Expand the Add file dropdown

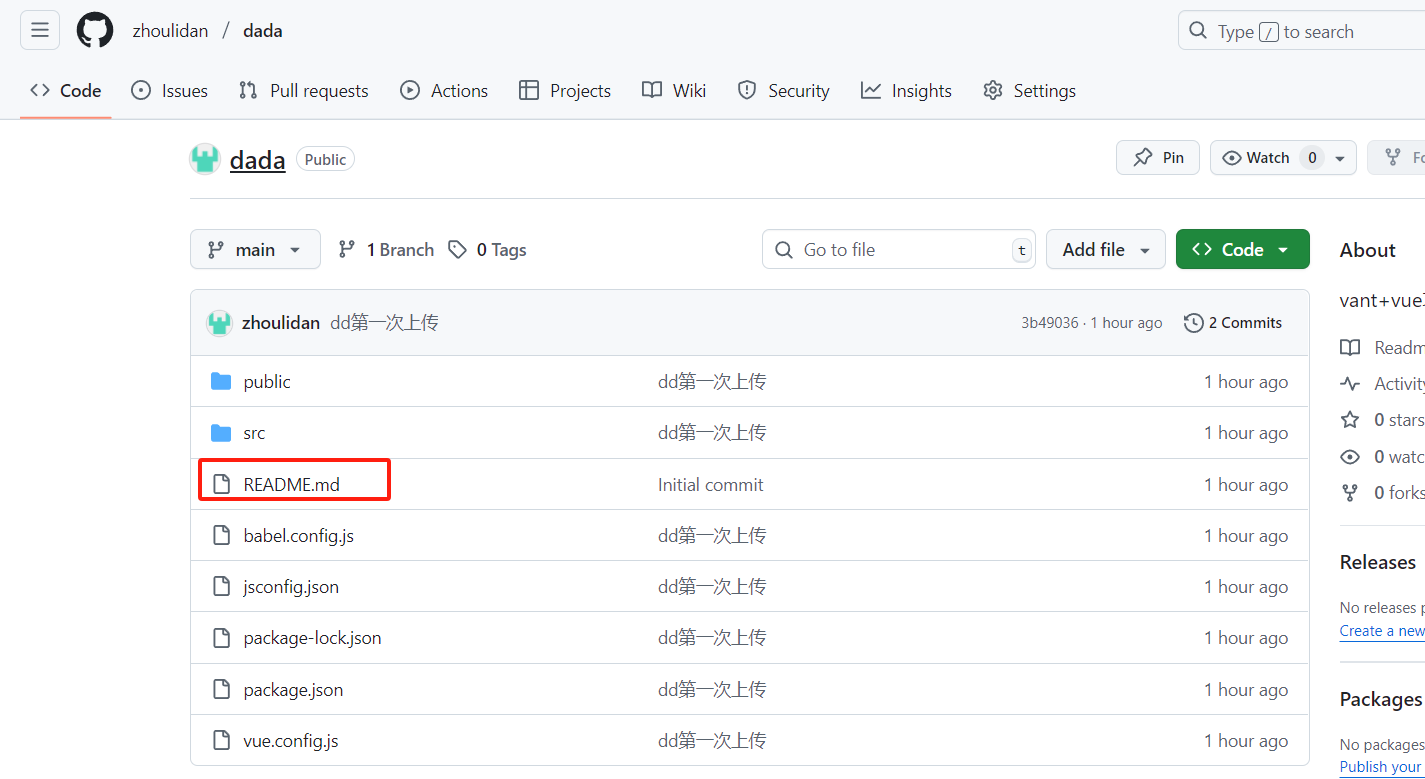tap(1106, 249)
